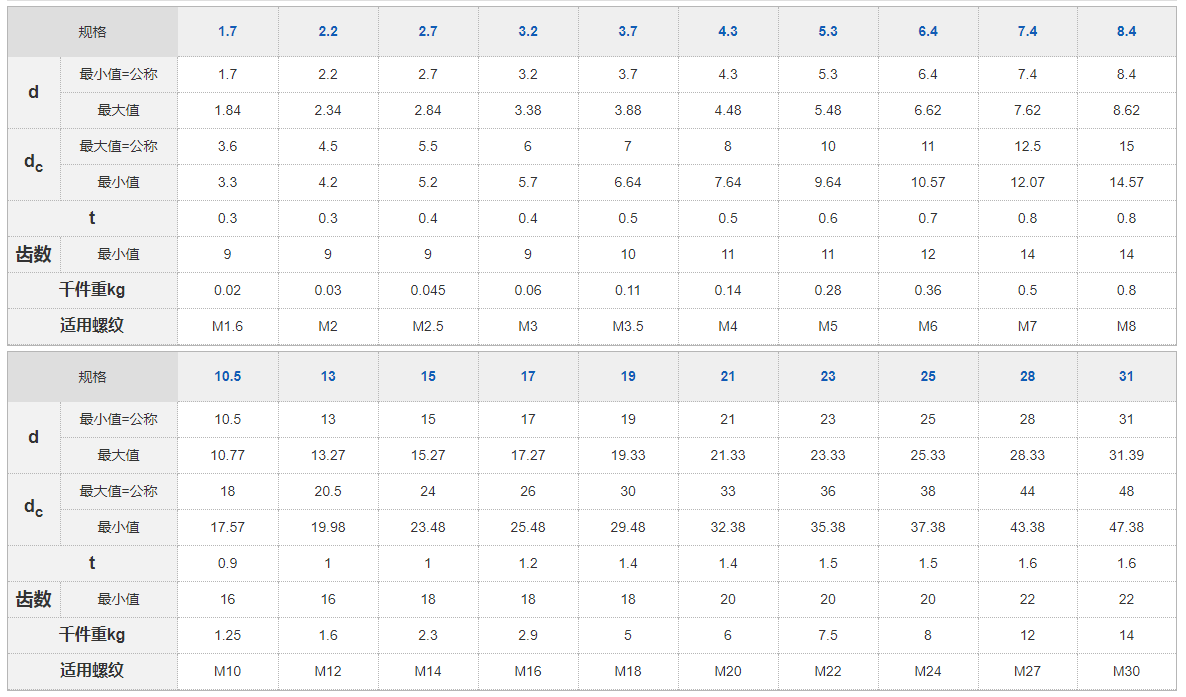This screenshot has height=697, width=1186.
Task: Click the 规格 header in the top table
Action: point(92,32)
